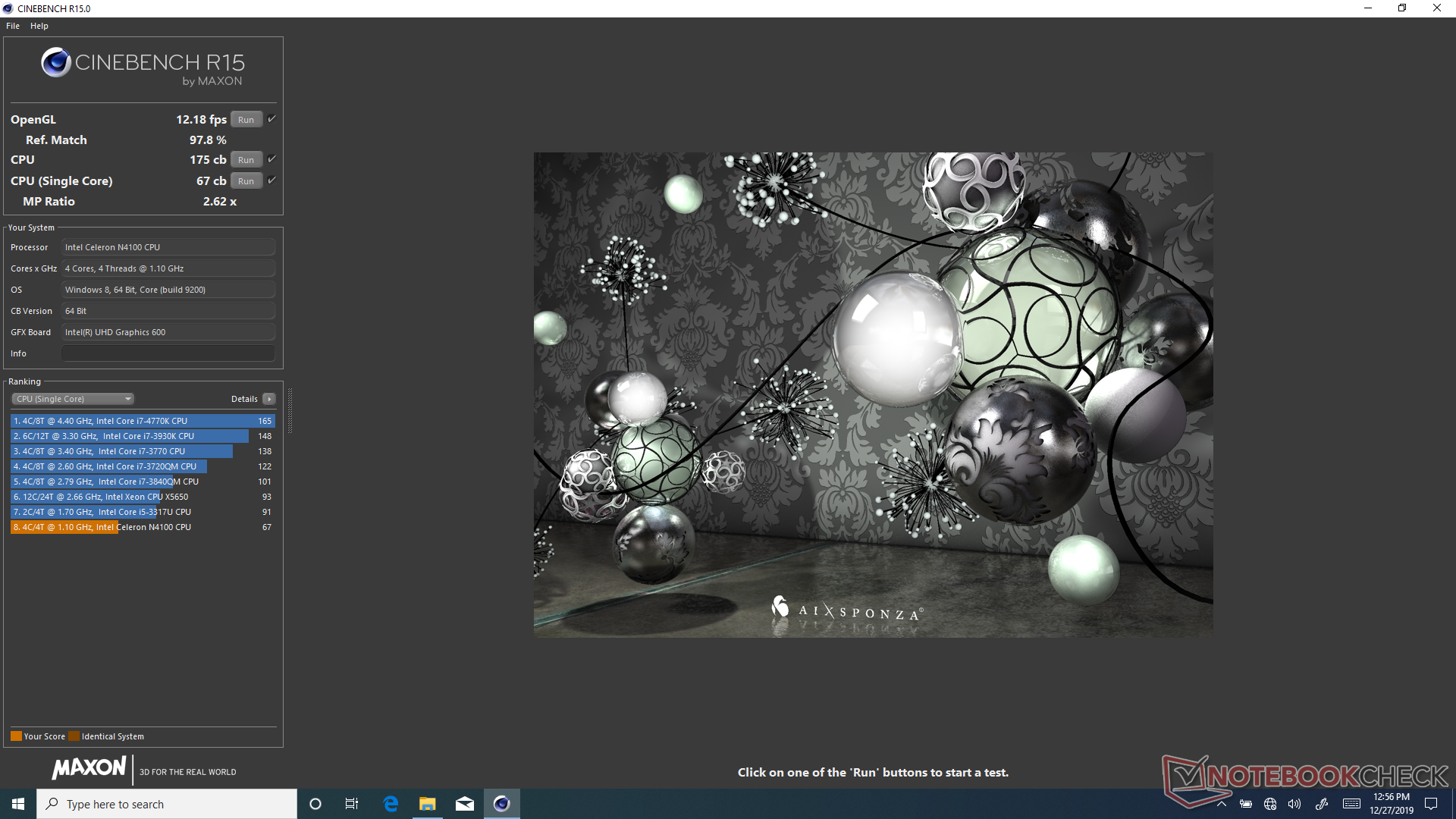The height and width of the screenshot is (819, 1456).
Task: Open File Explorer taskbar icon
Action: coord(428,804)
